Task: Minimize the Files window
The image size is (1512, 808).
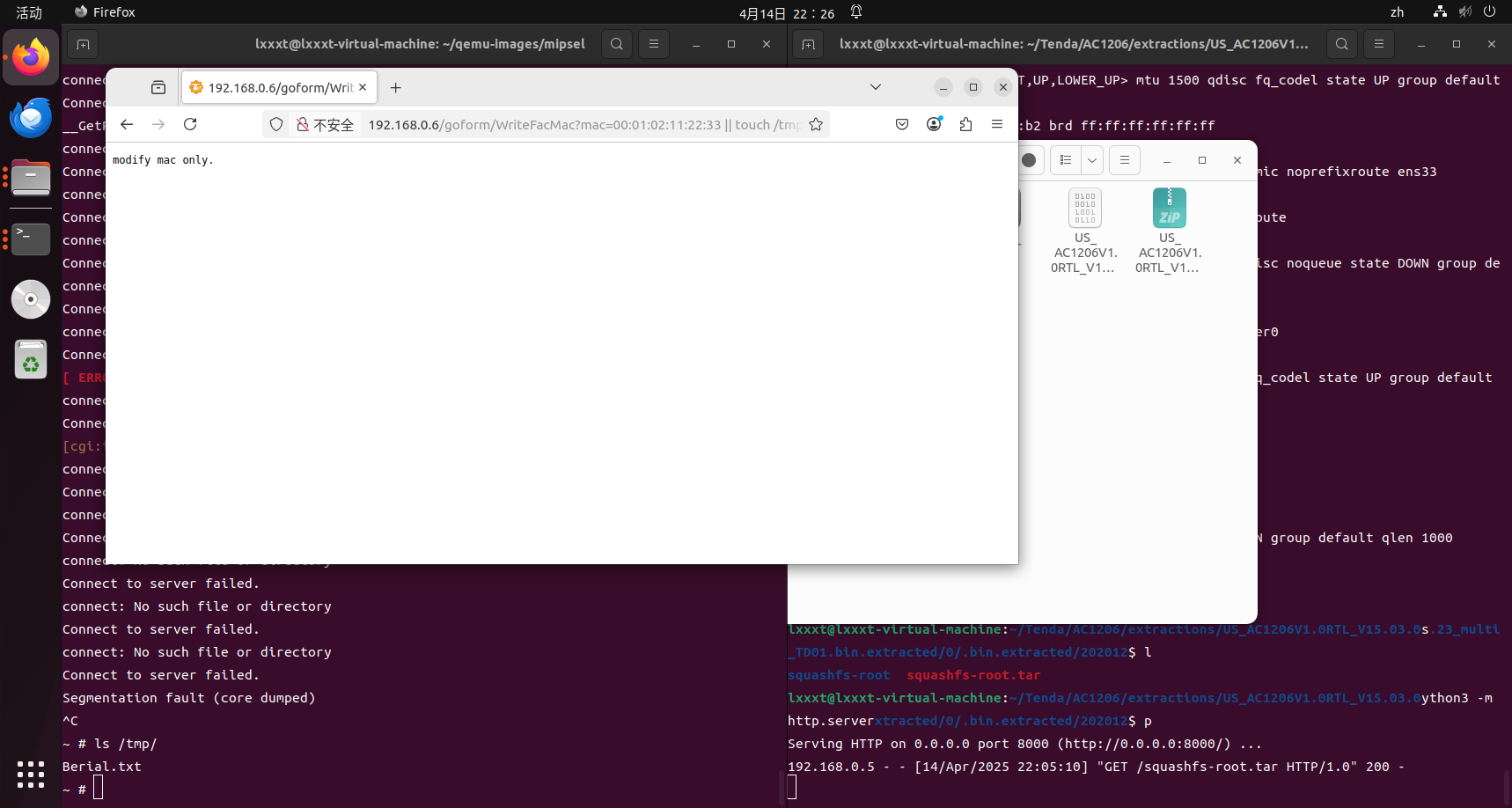Action: point(1167,160)
